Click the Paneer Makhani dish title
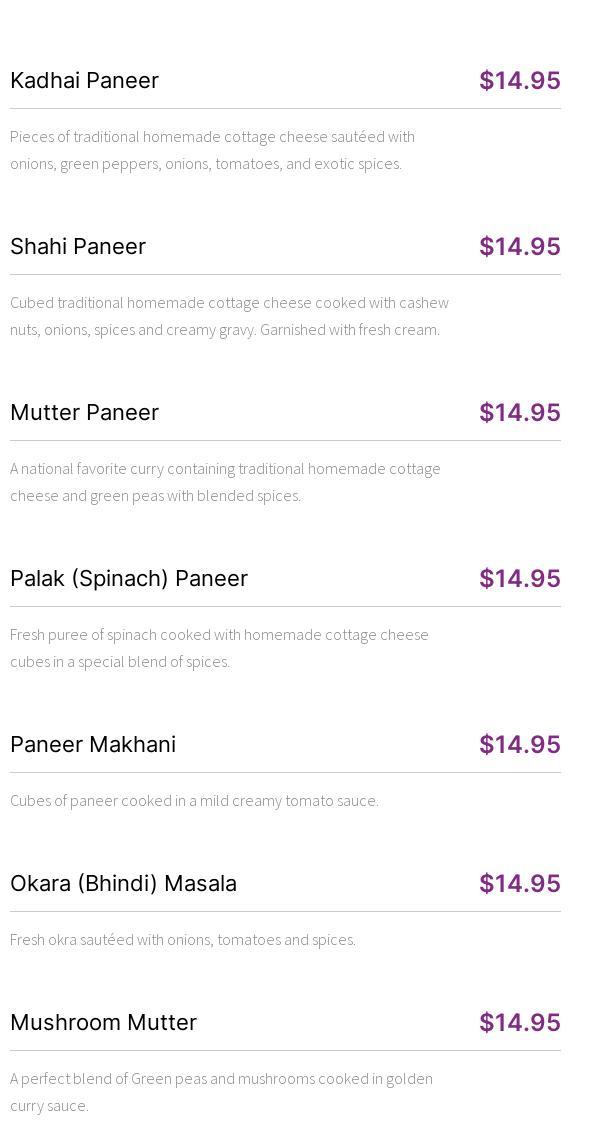This screenshot has width=607, height=1130. pyautogui.click(x=93, y=744)
